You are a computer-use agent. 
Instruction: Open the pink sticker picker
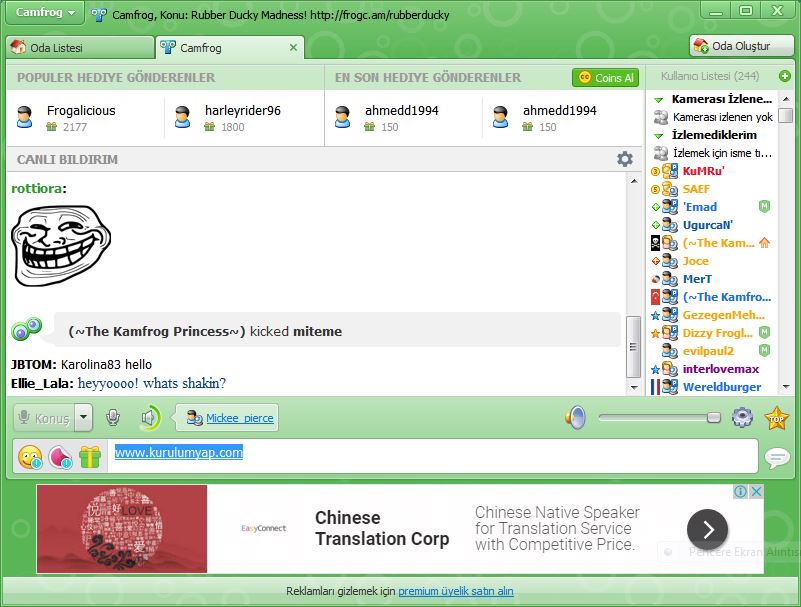tap(60, 456)
